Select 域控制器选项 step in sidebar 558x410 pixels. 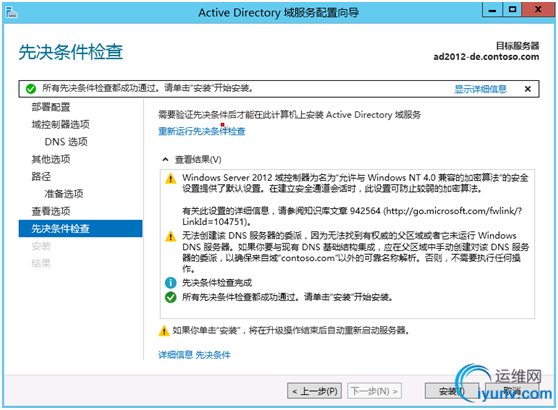(60, 125)
